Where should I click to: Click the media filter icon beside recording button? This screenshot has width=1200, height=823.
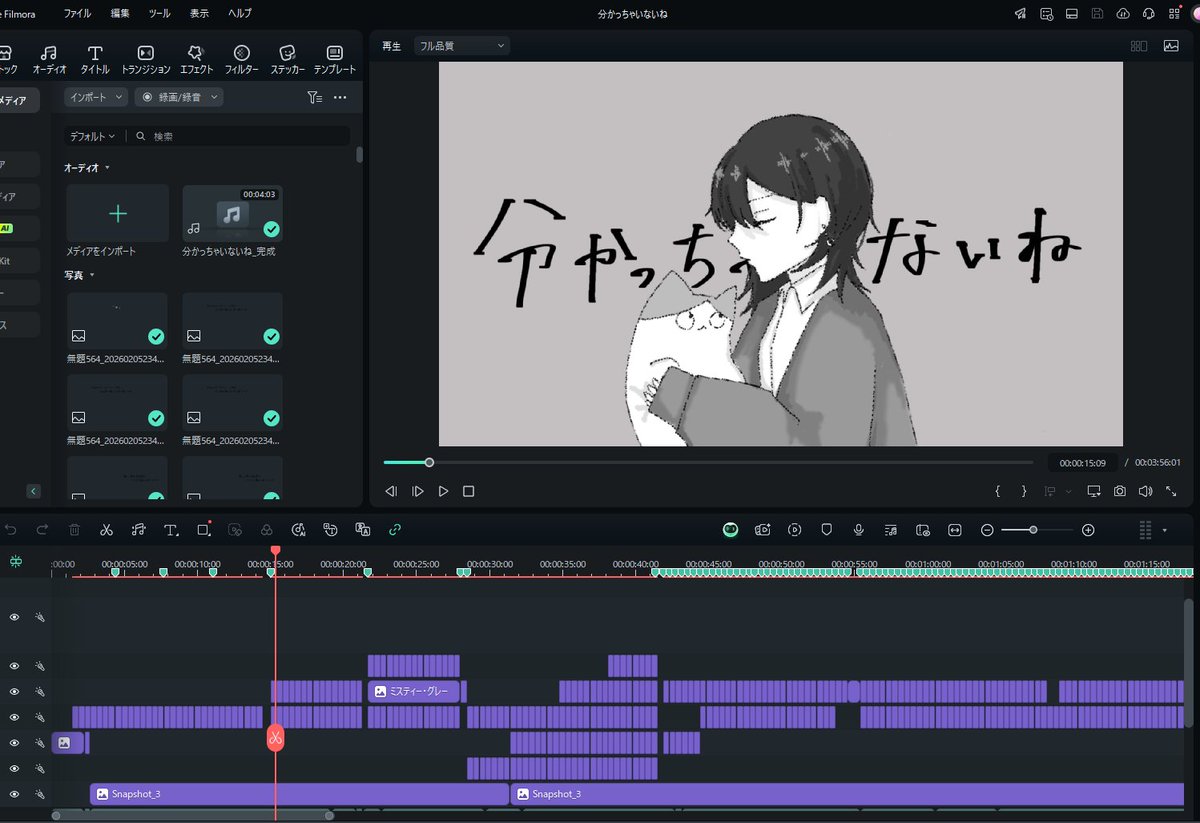314,97
